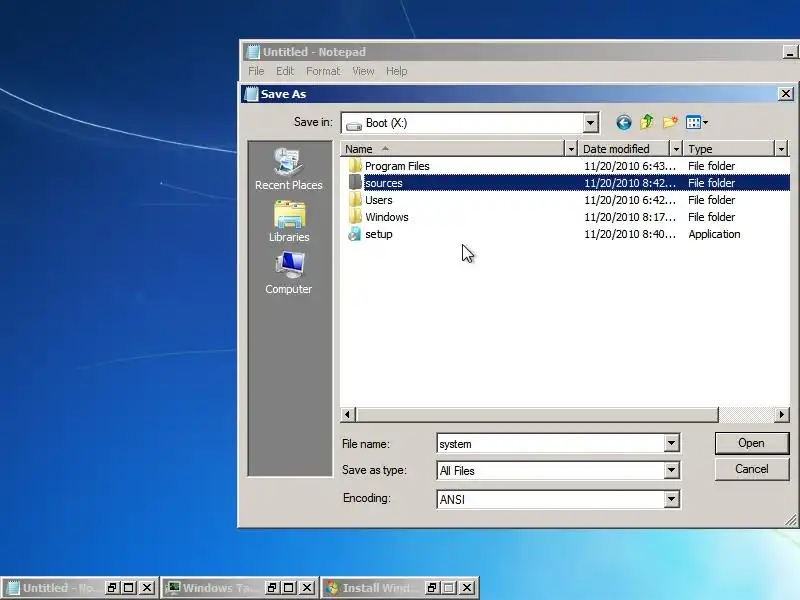
Task: Select the Windows folder icon
Action: coord(355,217)
